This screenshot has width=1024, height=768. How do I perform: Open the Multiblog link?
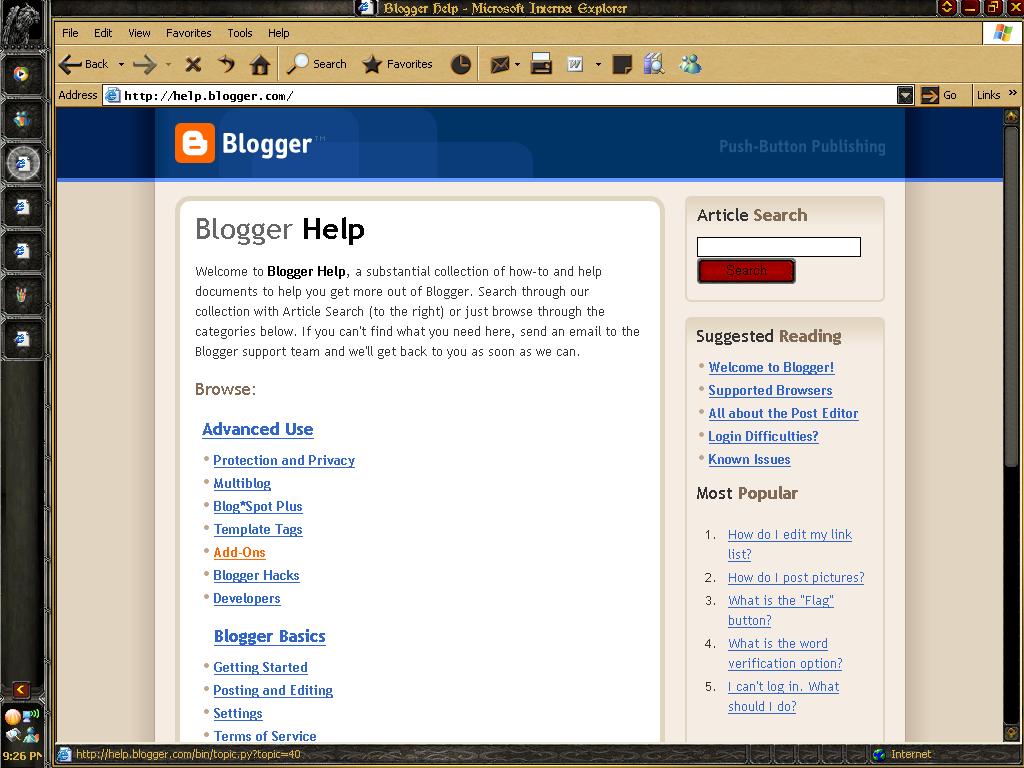click(x=242, y=483)
